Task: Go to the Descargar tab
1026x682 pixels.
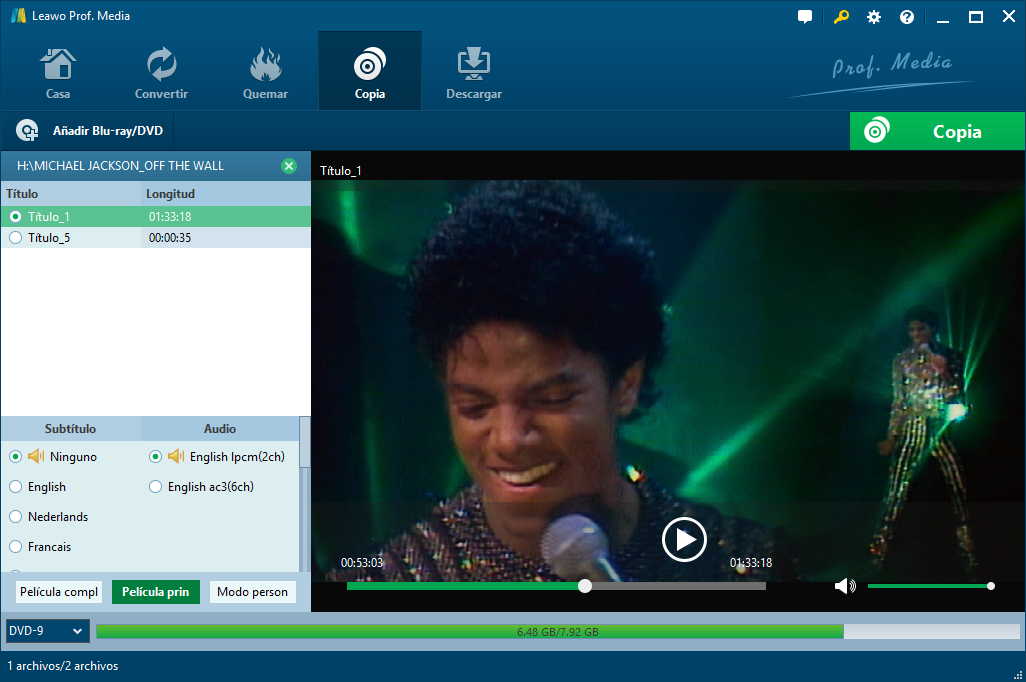Action: pos(474,72)
